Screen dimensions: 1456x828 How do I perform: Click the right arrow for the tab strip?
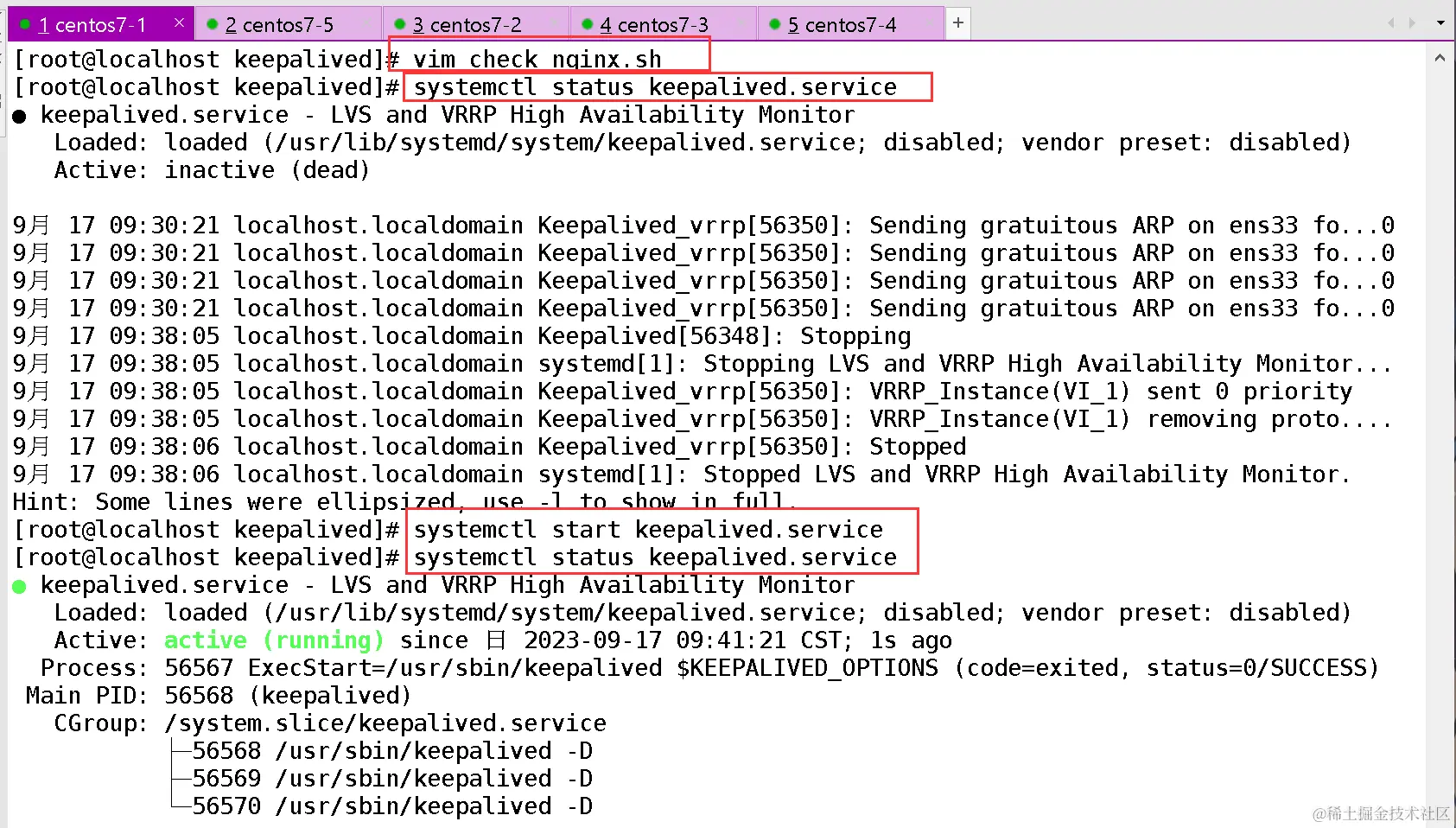[x=1412, y=23]
